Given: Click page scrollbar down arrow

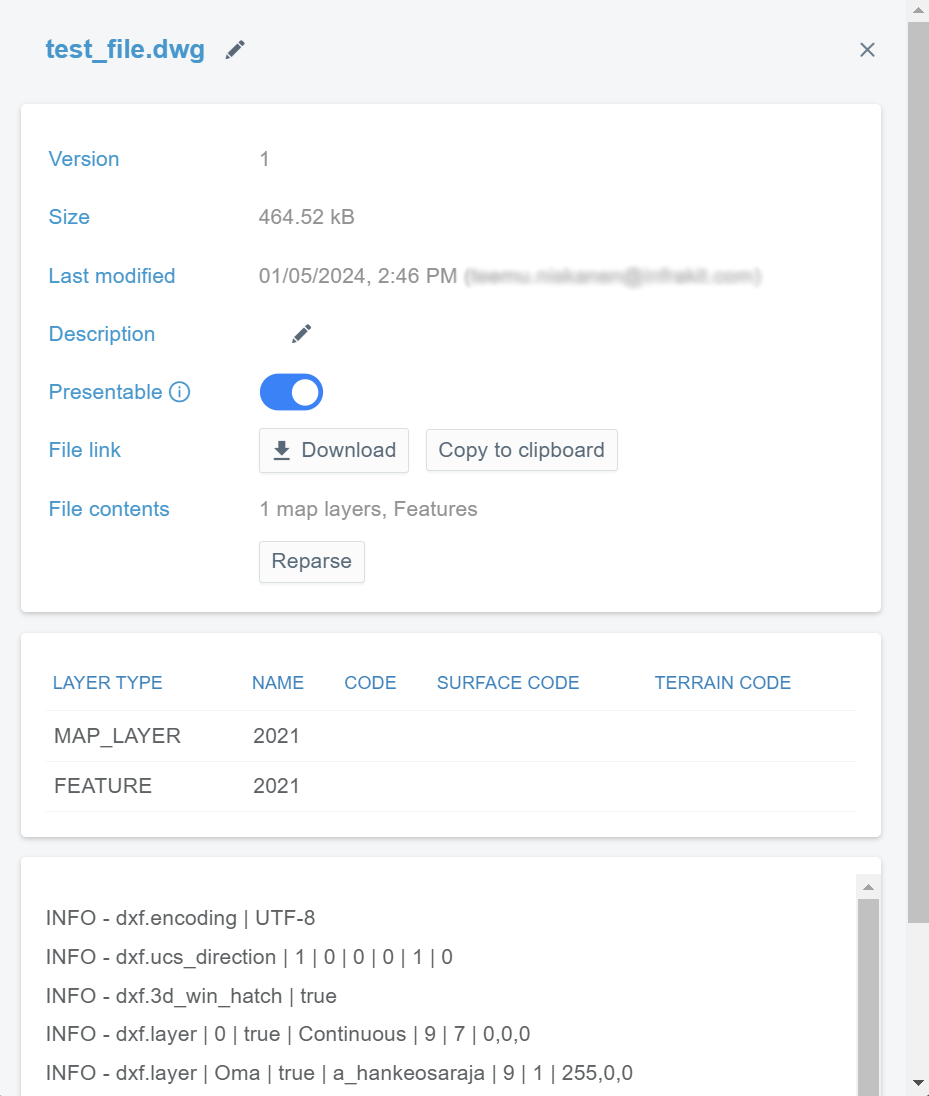Looking at the screenshot, I should pos(918,1083).
